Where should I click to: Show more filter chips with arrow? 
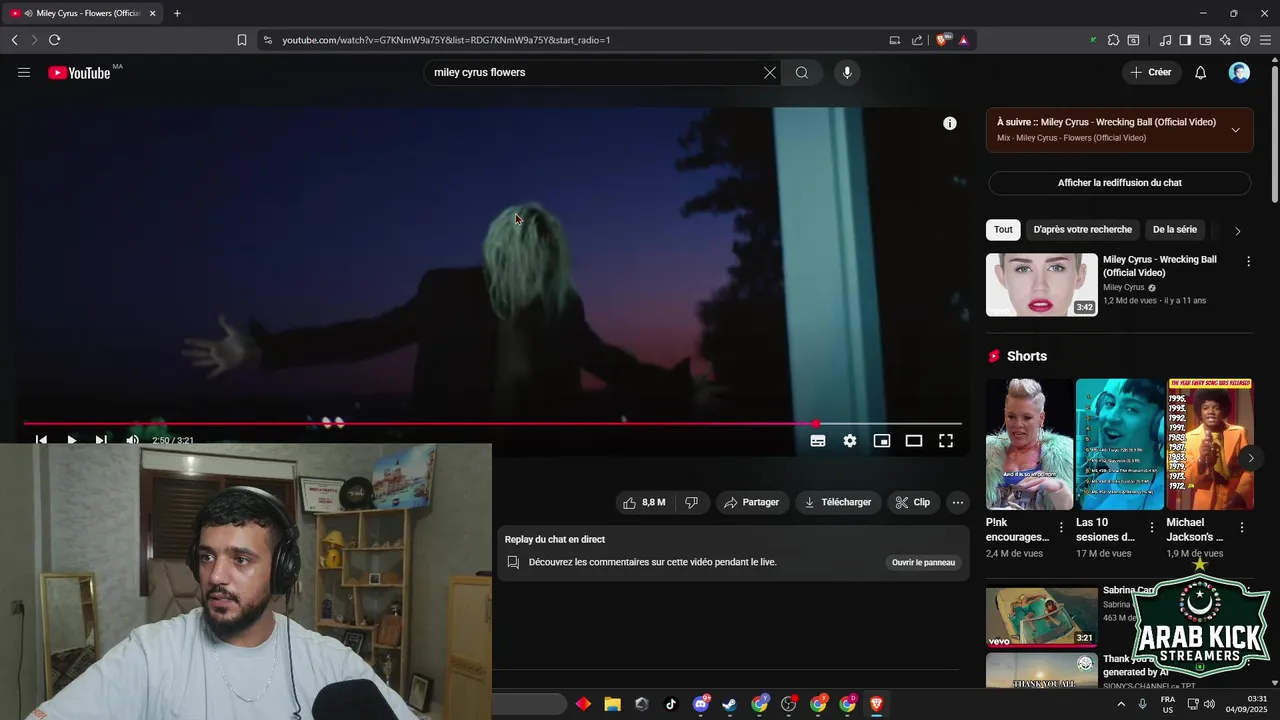coord(1238,231)
